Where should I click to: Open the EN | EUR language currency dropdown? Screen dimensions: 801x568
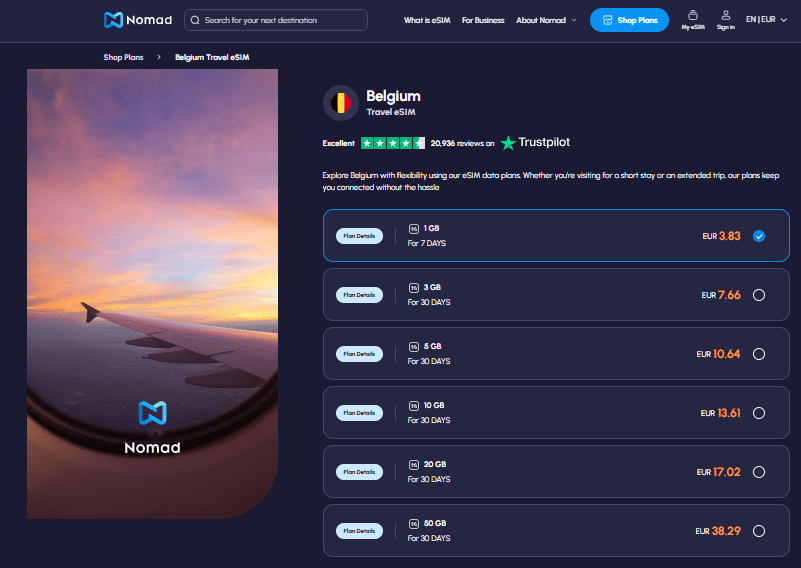tap(764, 20)
